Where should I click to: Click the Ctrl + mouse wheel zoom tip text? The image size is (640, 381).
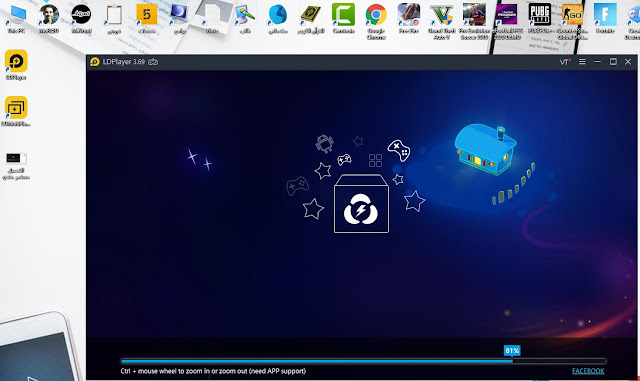(213, 371)
